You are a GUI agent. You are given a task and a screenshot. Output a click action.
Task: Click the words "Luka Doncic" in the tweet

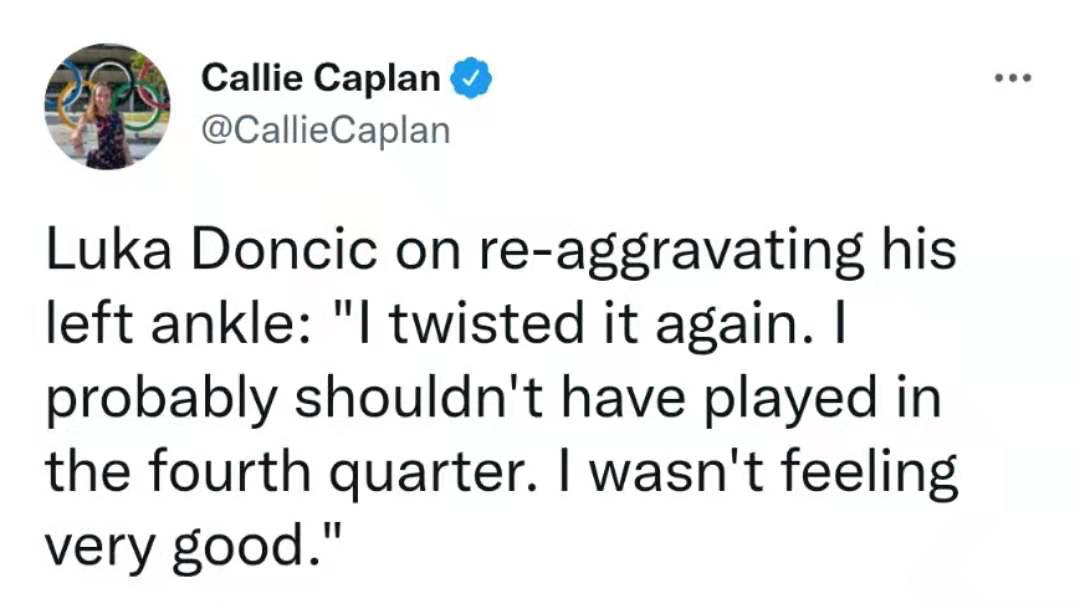coord(211,249)
